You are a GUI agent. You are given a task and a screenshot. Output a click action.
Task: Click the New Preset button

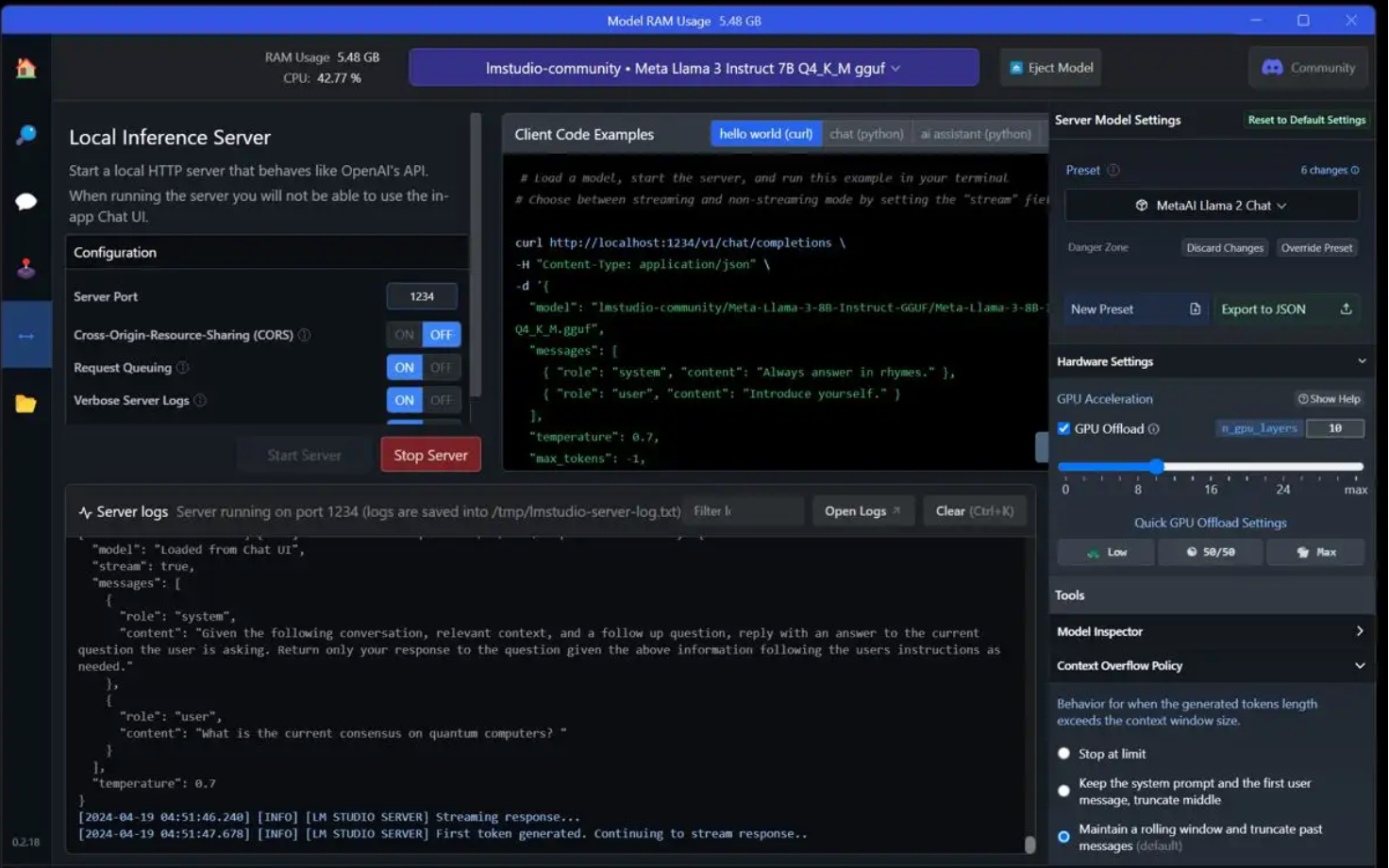pos(1136,309)
